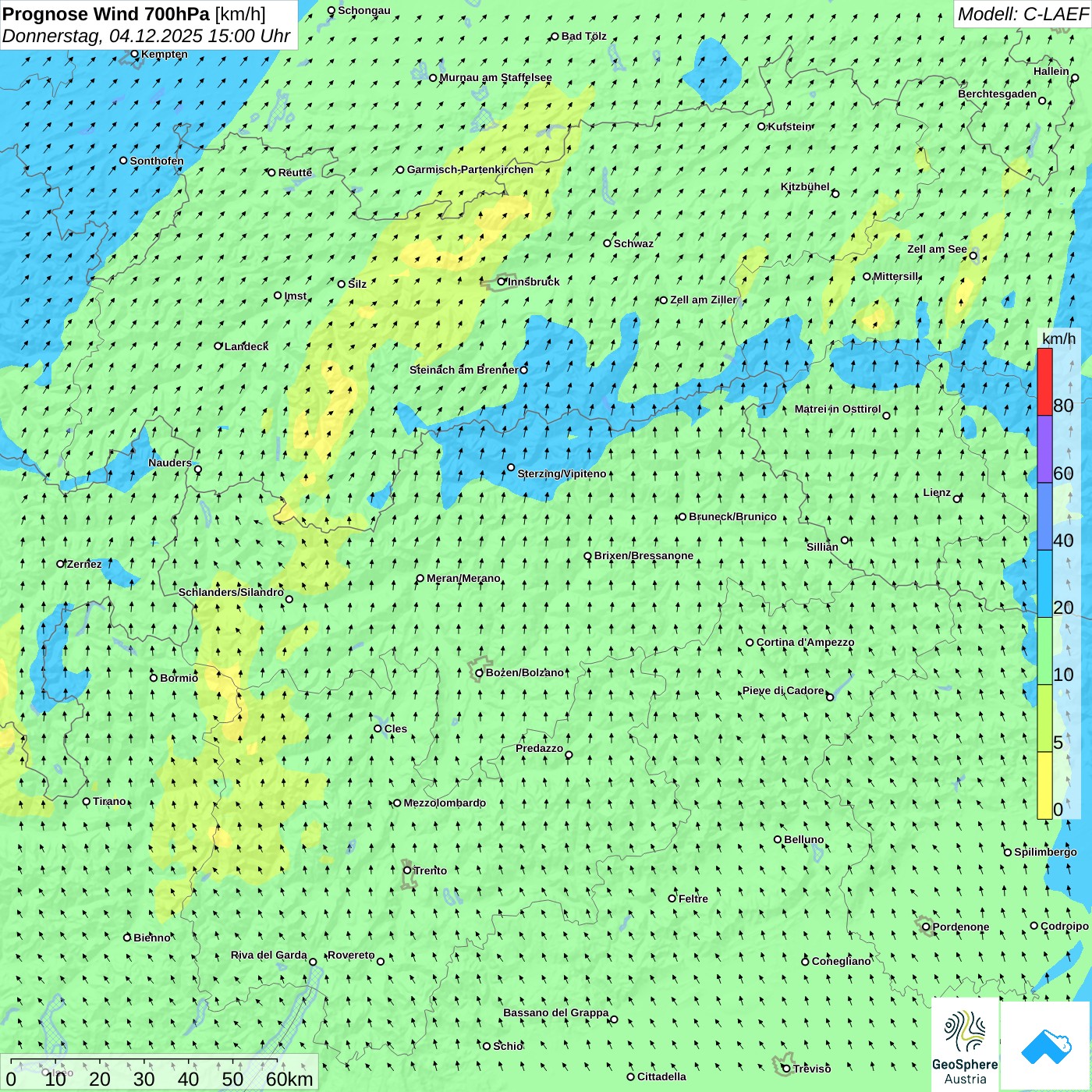Click the Innsbruck city marker
Image resolution: width=1092 pixels, height=1092 pixels.
click(502, 282)
